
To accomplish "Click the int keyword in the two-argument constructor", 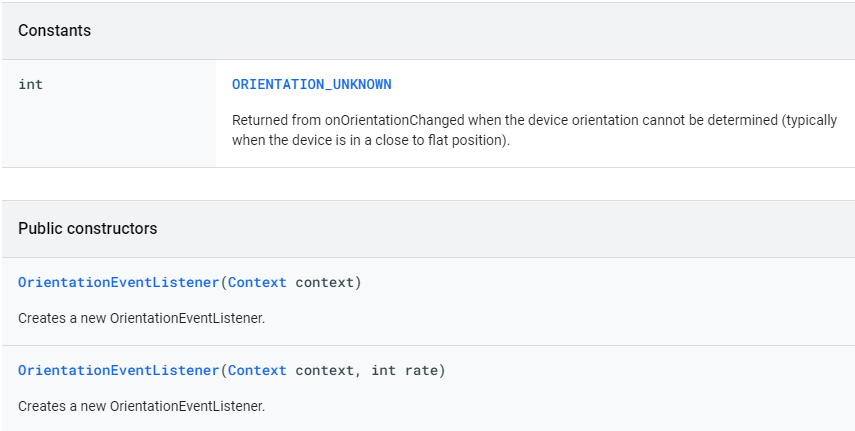I will click(x=383, y=371).
